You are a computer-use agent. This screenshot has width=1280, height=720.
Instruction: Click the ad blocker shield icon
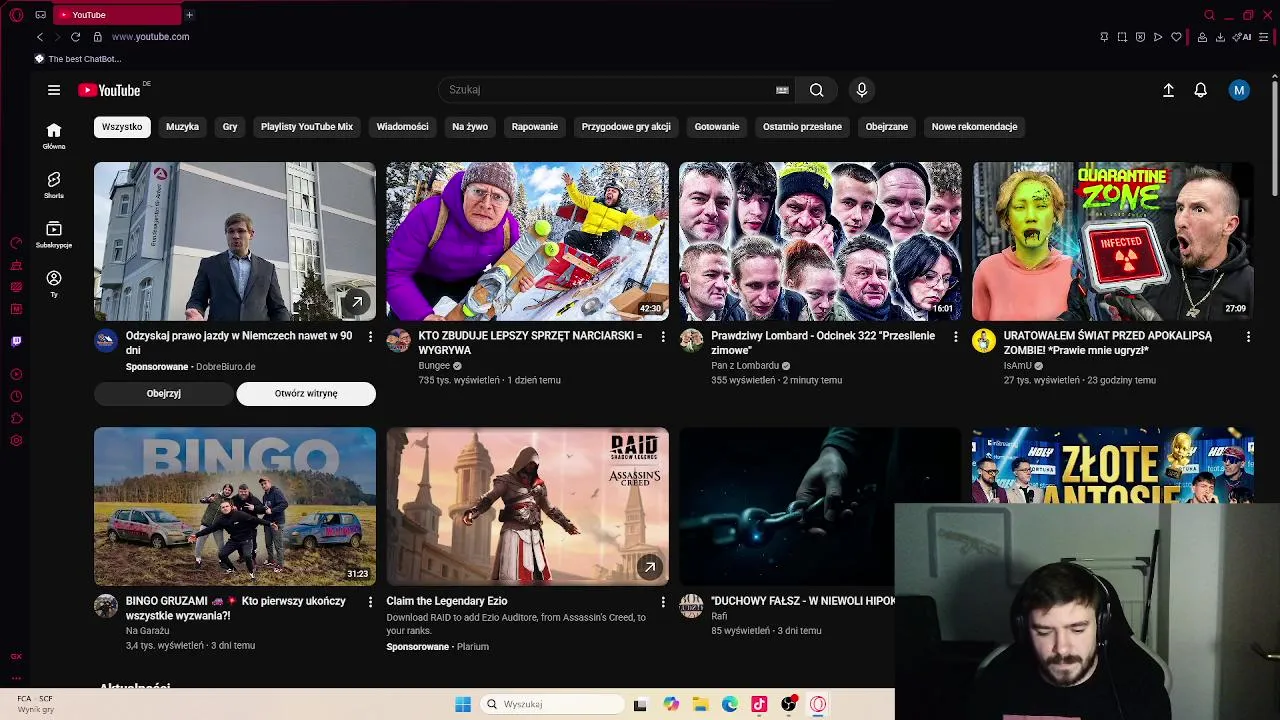tap(1140, 37)
